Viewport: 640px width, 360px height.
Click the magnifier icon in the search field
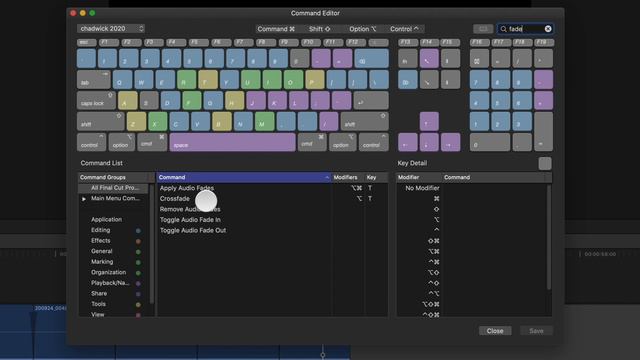(x=503, y=29)
